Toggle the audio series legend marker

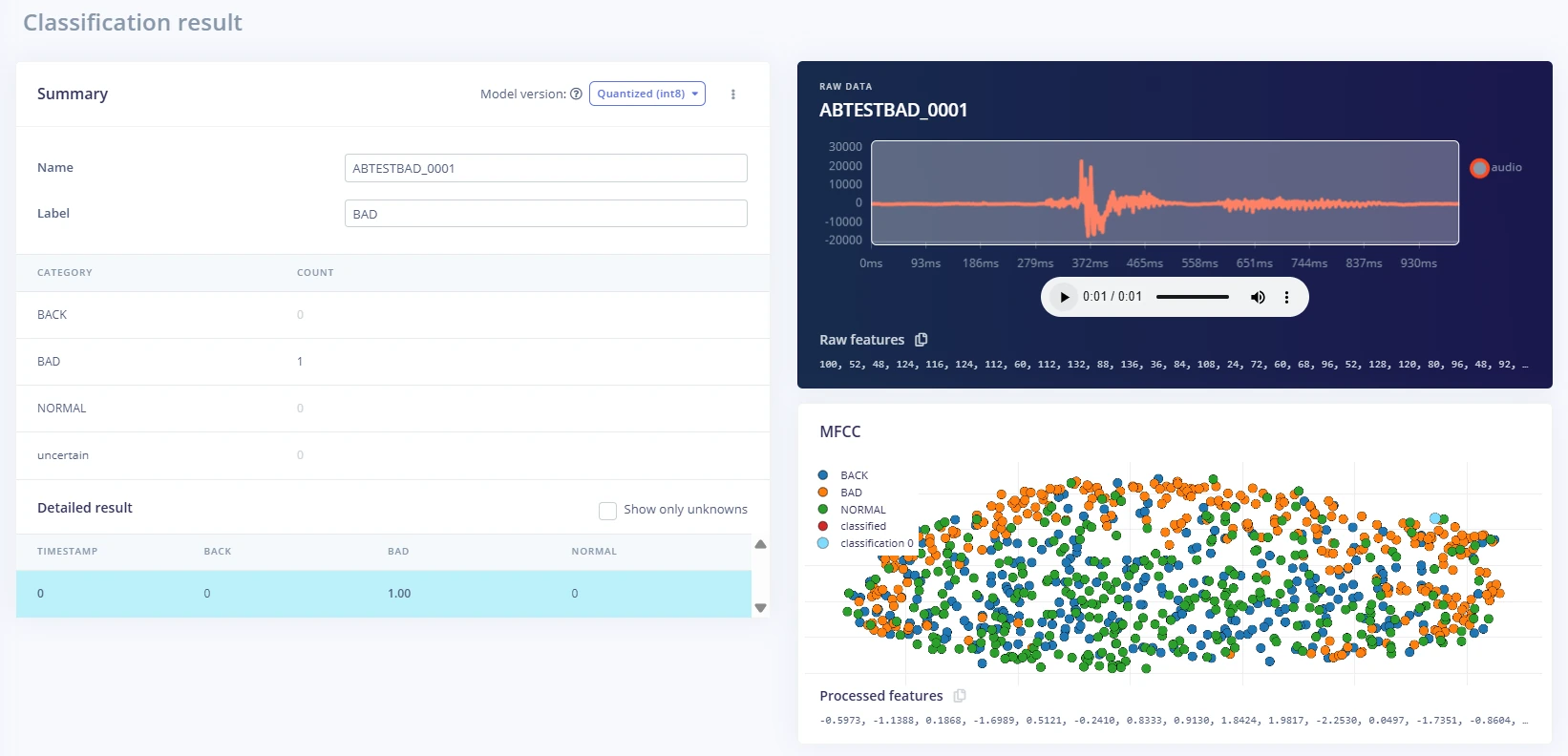[1479, 168]
